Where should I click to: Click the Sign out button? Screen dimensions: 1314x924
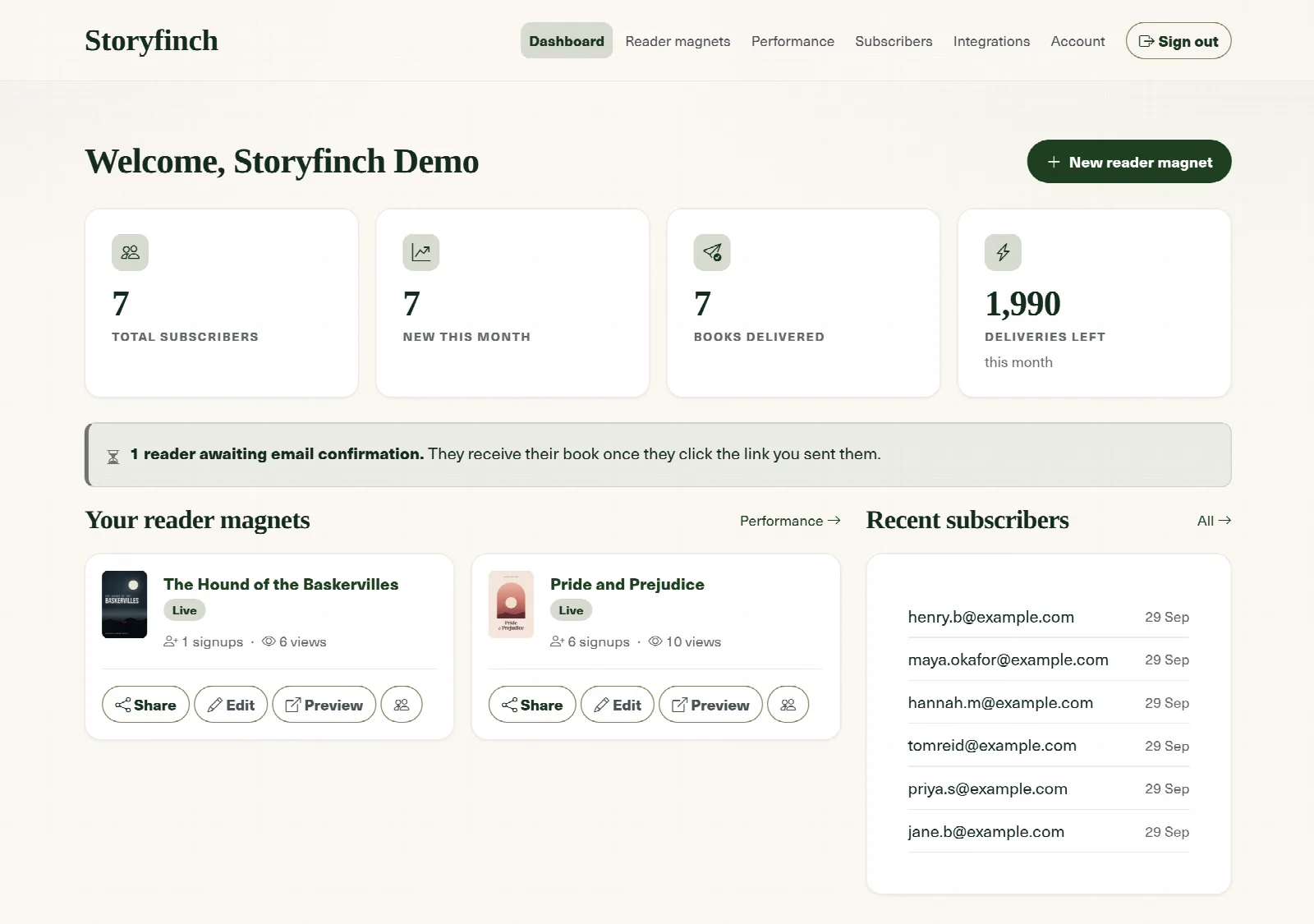(x=1178, y=41)
